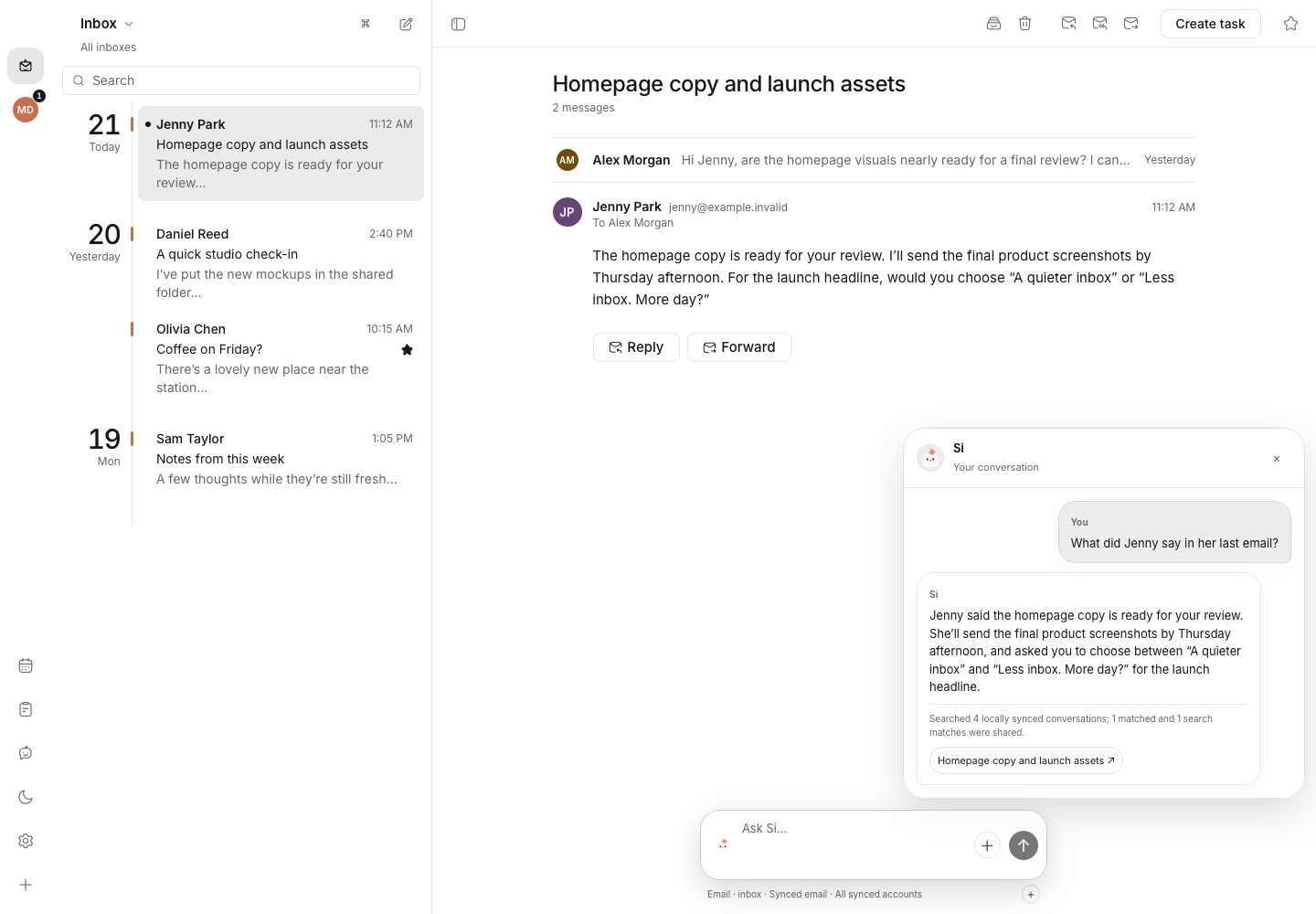Open the Si assistant chat icon in the rail
1316x914 pixels.
pos(26,753)
